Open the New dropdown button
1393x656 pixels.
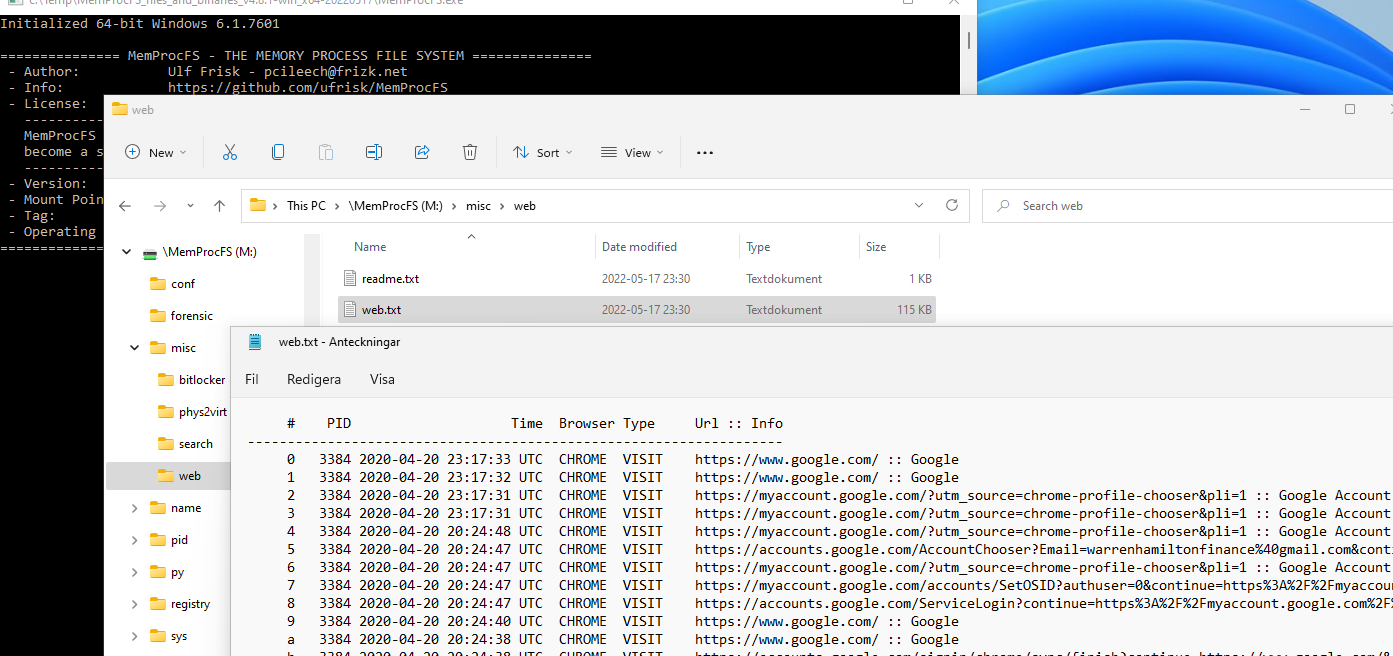tap(156, 152)
